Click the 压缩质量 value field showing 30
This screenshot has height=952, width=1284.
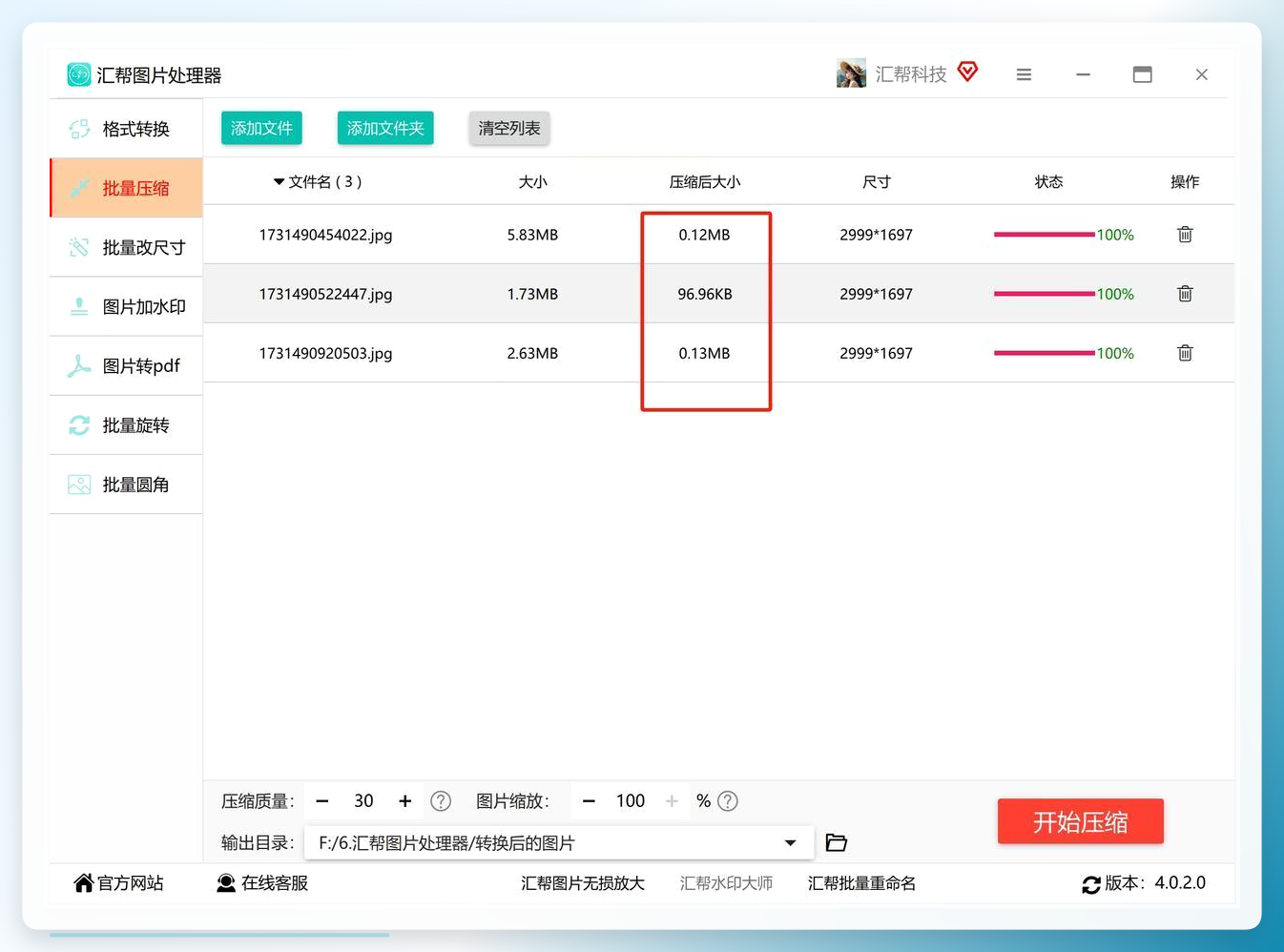click(363, 801)
